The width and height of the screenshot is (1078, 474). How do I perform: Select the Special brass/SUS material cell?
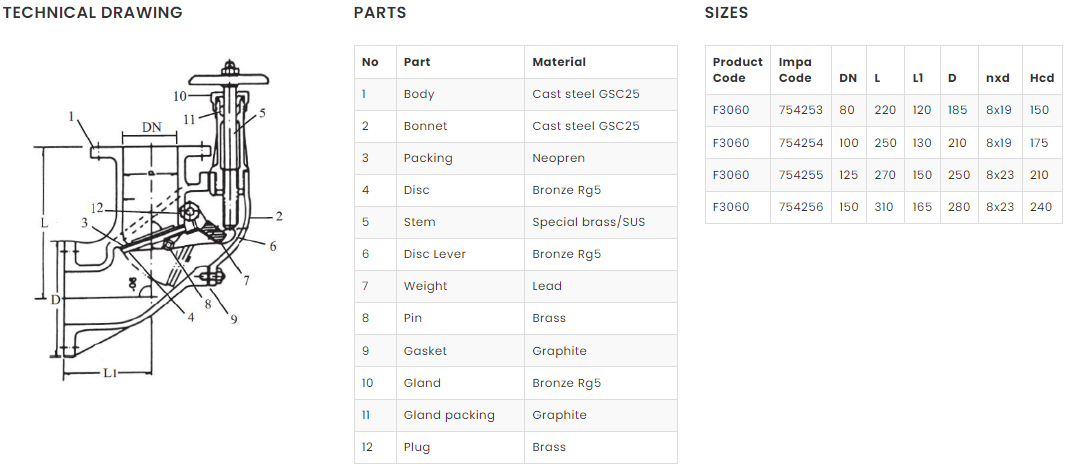point(588,222)
